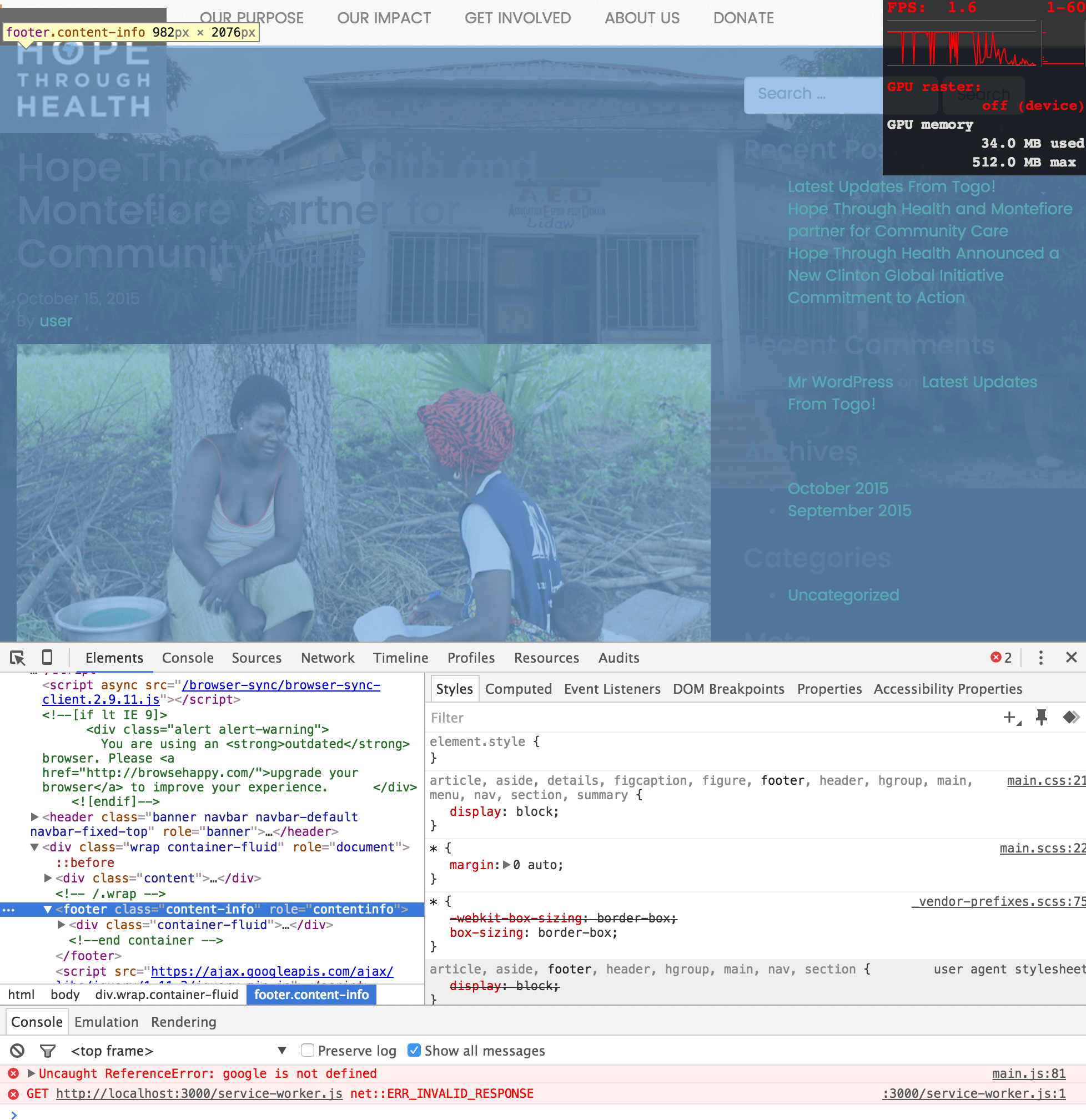Open the October 2015 archive link
Screen dimensions: 1086x1120
click(838, 488)
